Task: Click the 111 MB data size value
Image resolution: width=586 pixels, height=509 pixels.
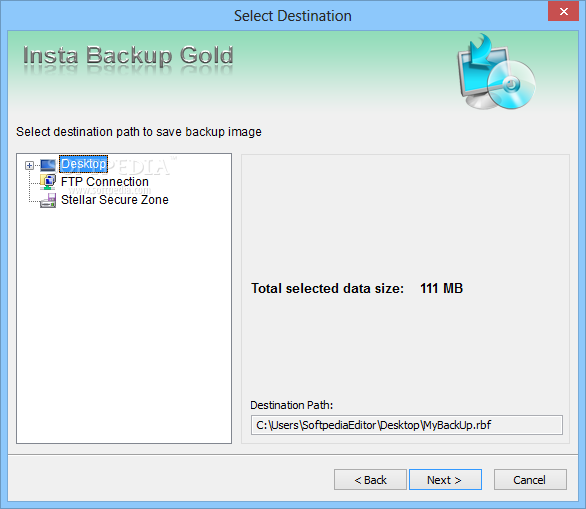Action: point(441,288)
